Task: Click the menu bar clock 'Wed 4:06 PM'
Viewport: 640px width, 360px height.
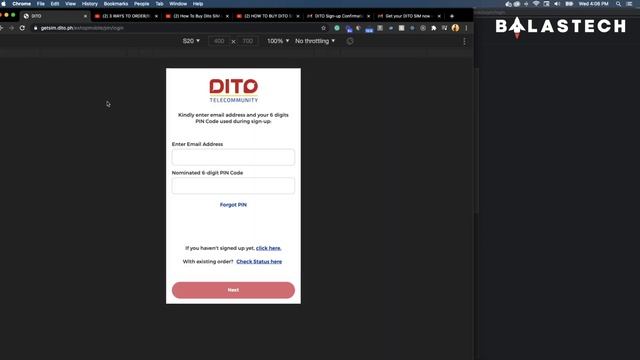Action: coord(593,4)
